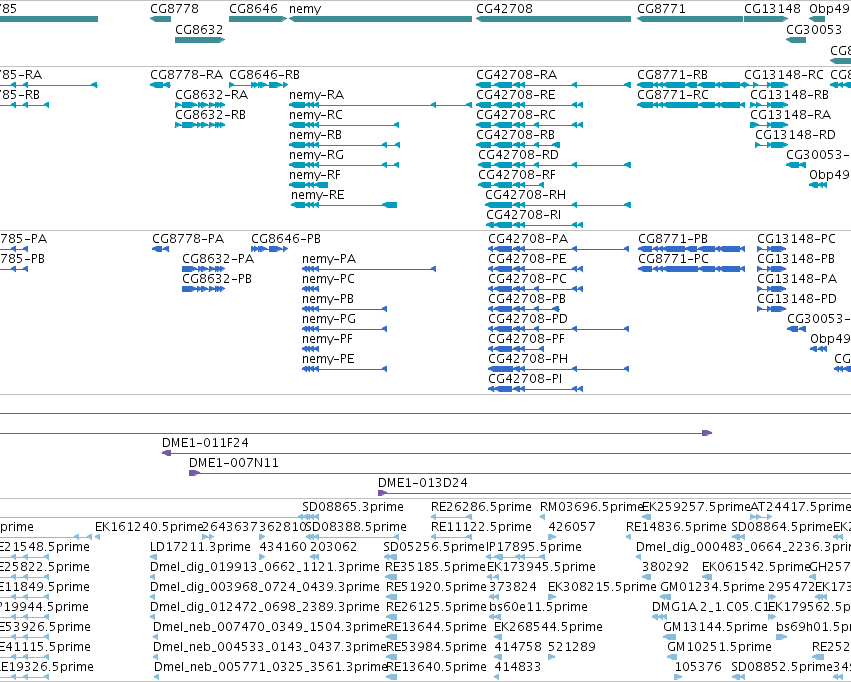This screenshot has width=851, height=682.
Task: Click the CG8646 gene label
Action: [x=253, y=9]
